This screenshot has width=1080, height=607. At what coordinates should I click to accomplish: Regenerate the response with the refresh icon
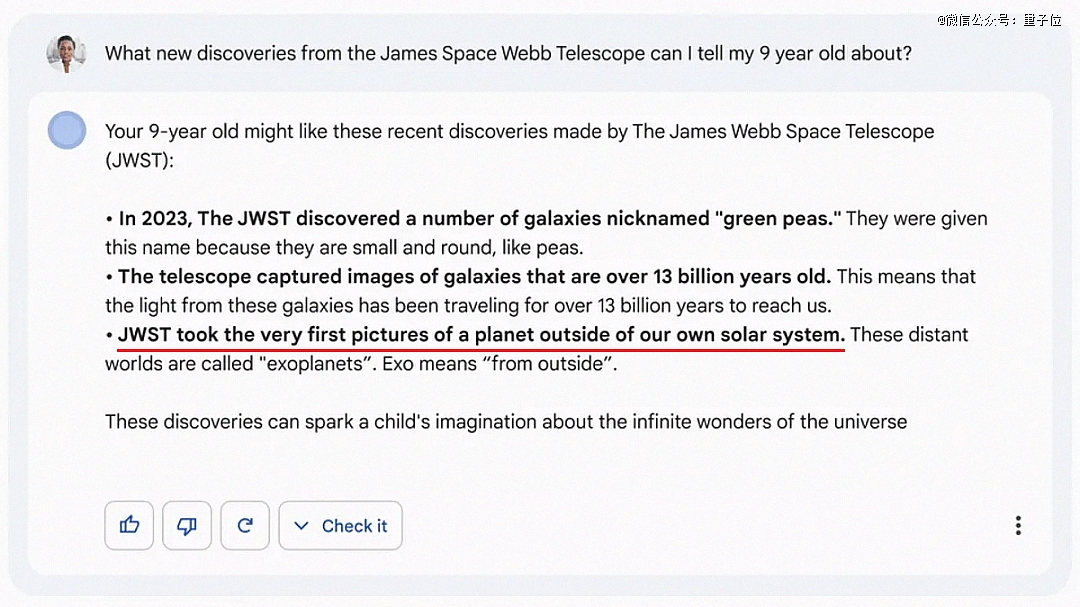click(x=245, y=526)
